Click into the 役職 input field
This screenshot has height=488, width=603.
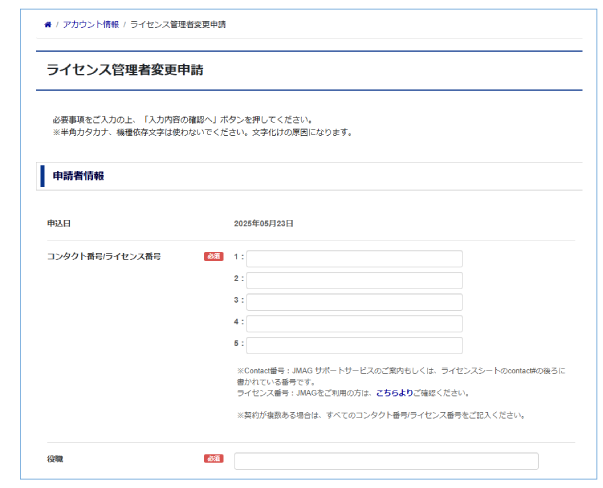point(386,461)
